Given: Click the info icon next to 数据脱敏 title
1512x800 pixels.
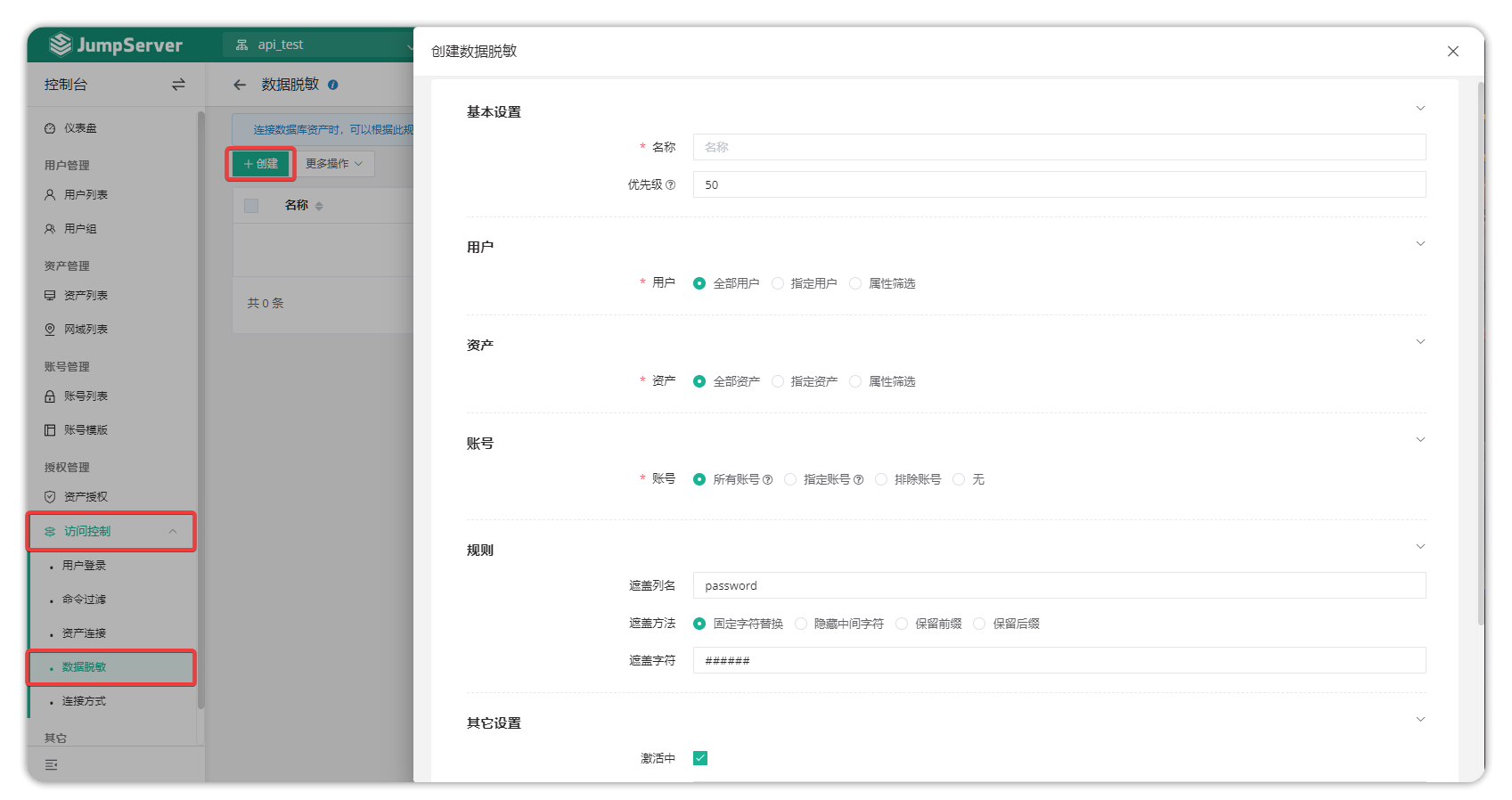Looking at the screenshot, I should (x=333, y=86).
